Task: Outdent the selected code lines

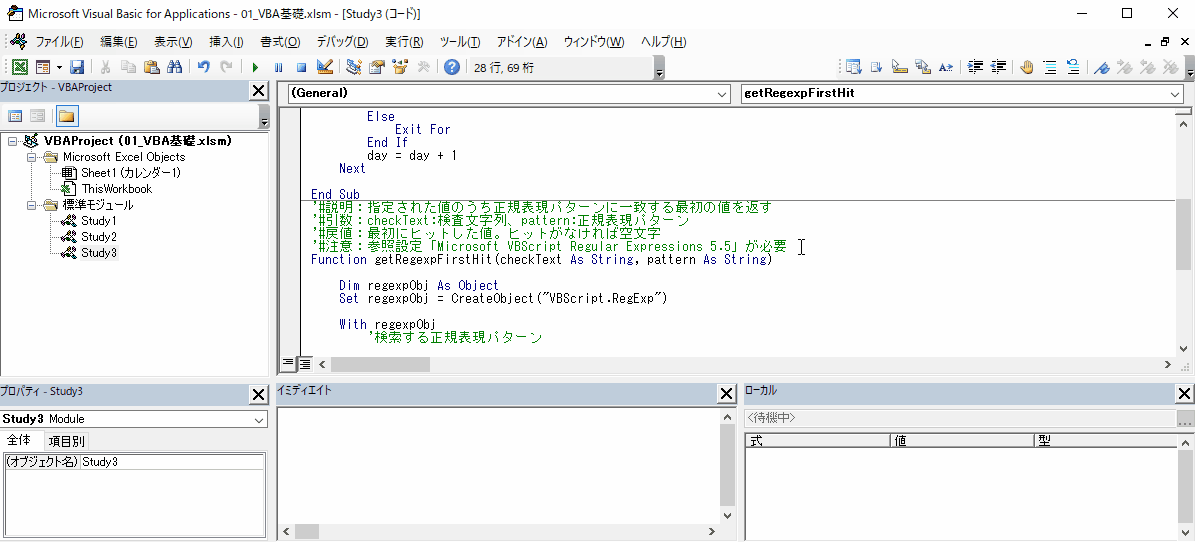Action: coord(998,67)
